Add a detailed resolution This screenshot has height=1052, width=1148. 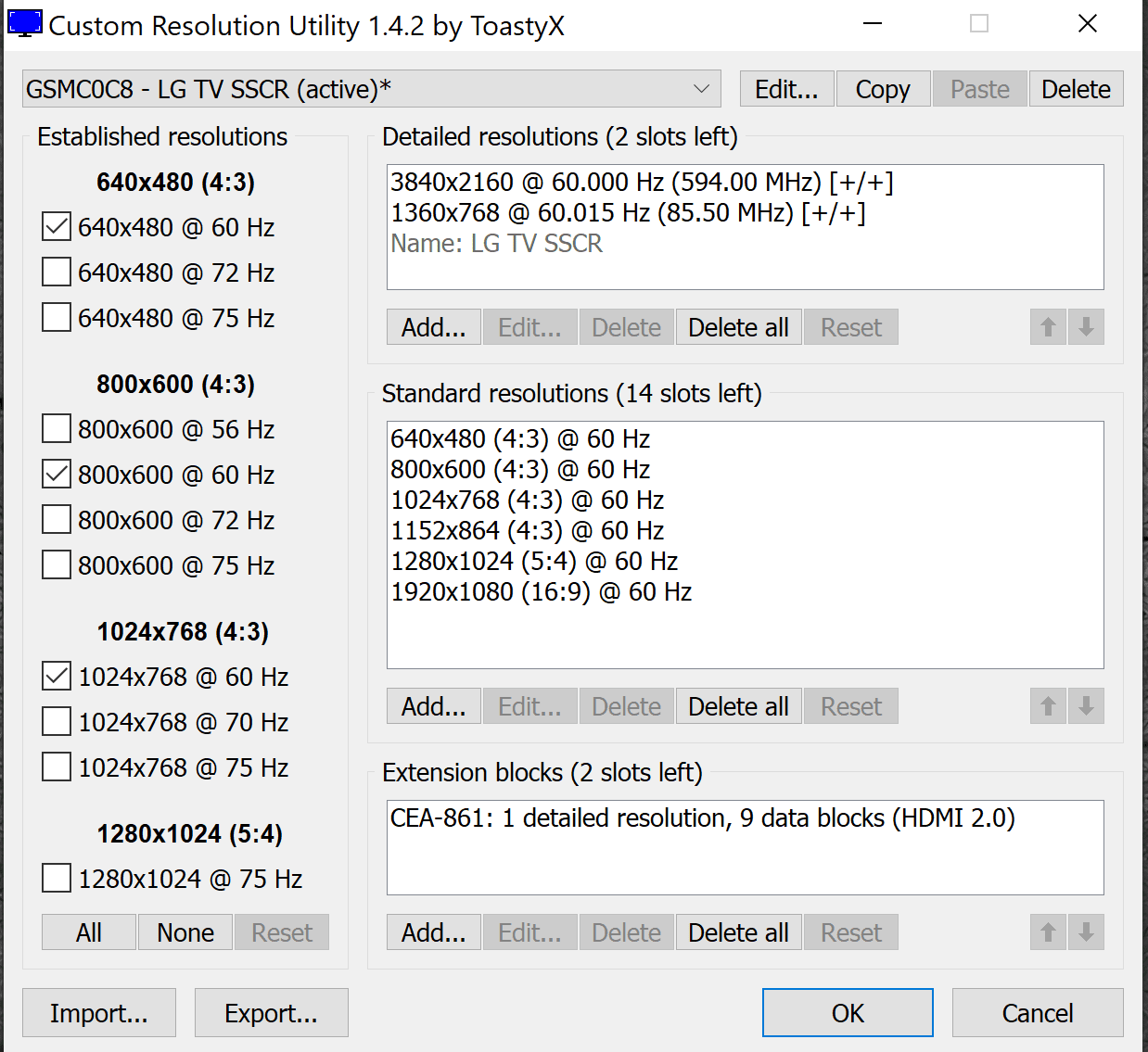point(434,327)
